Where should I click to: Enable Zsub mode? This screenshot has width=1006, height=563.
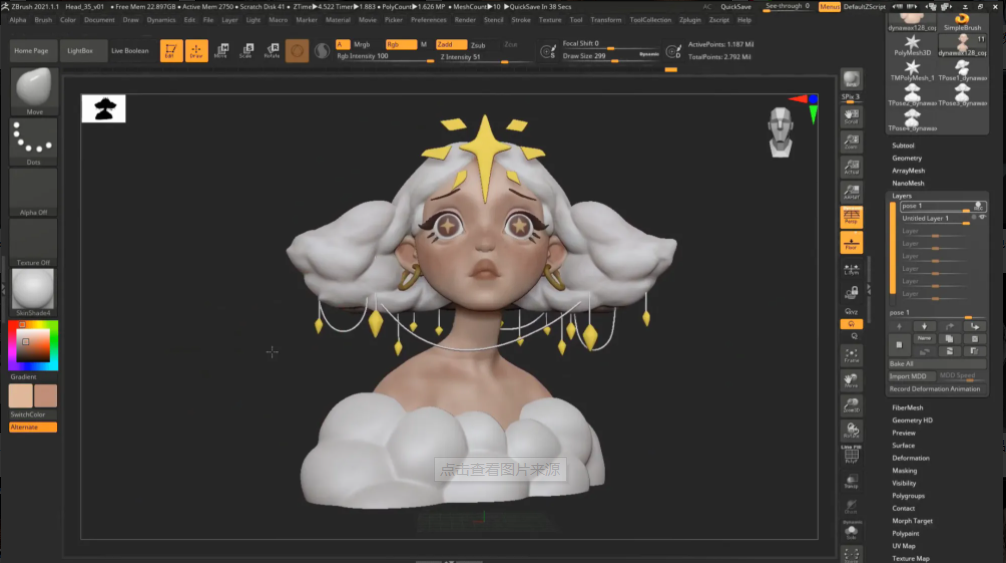[478, 45]
